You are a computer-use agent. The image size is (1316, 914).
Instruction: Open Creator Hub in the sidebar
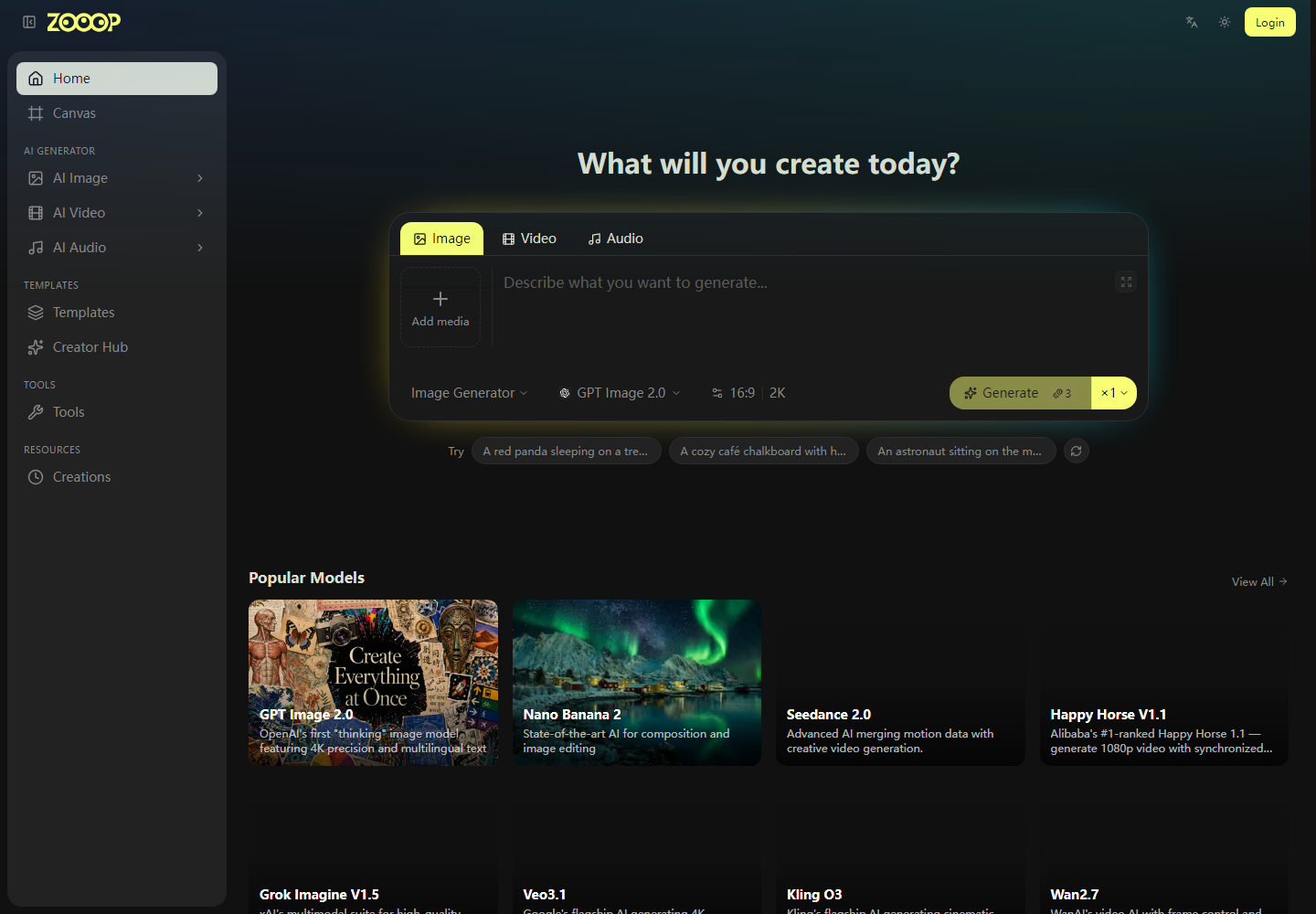pyautogui.click(x=117, y=347)
